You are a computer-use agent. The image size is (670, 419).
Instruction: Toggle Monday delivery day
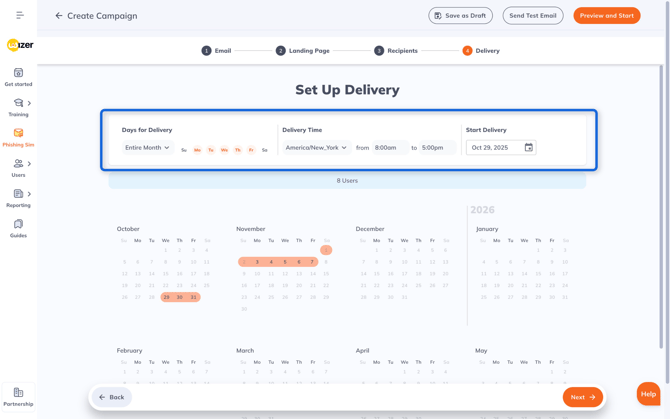[197, 150]
